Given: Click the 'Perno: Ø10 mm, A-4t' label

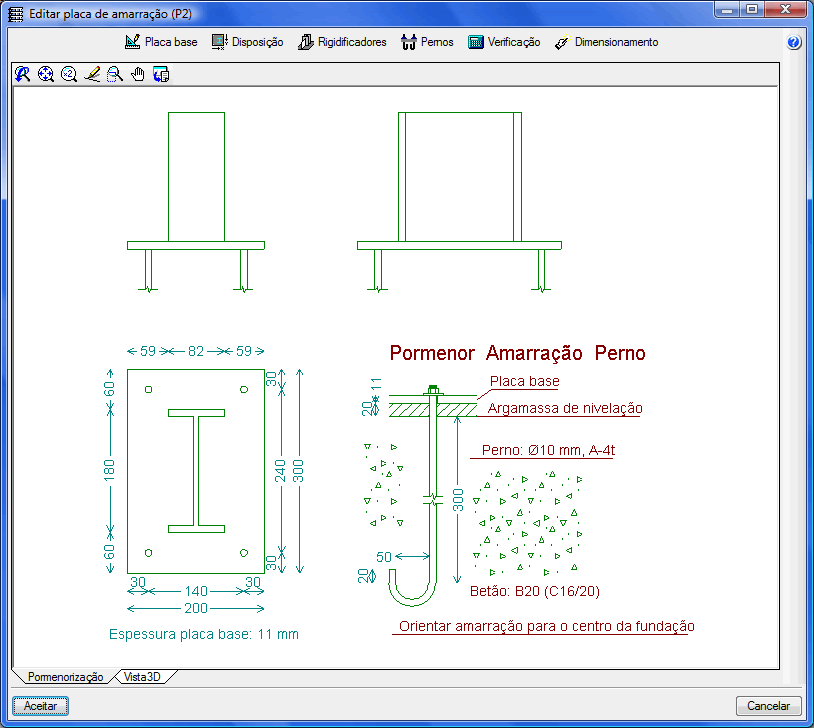Looking at the screenshot, I should [x=548, y=450].
